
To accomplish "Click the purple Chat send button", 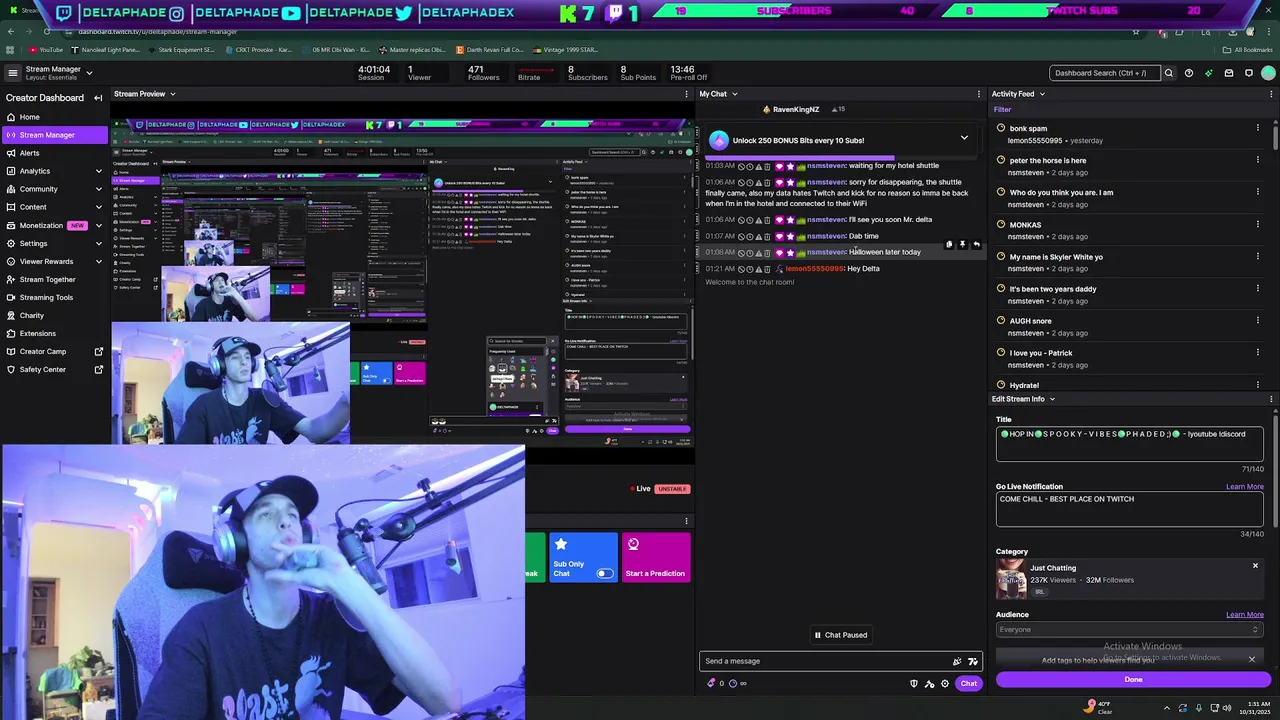I will 968,683.
